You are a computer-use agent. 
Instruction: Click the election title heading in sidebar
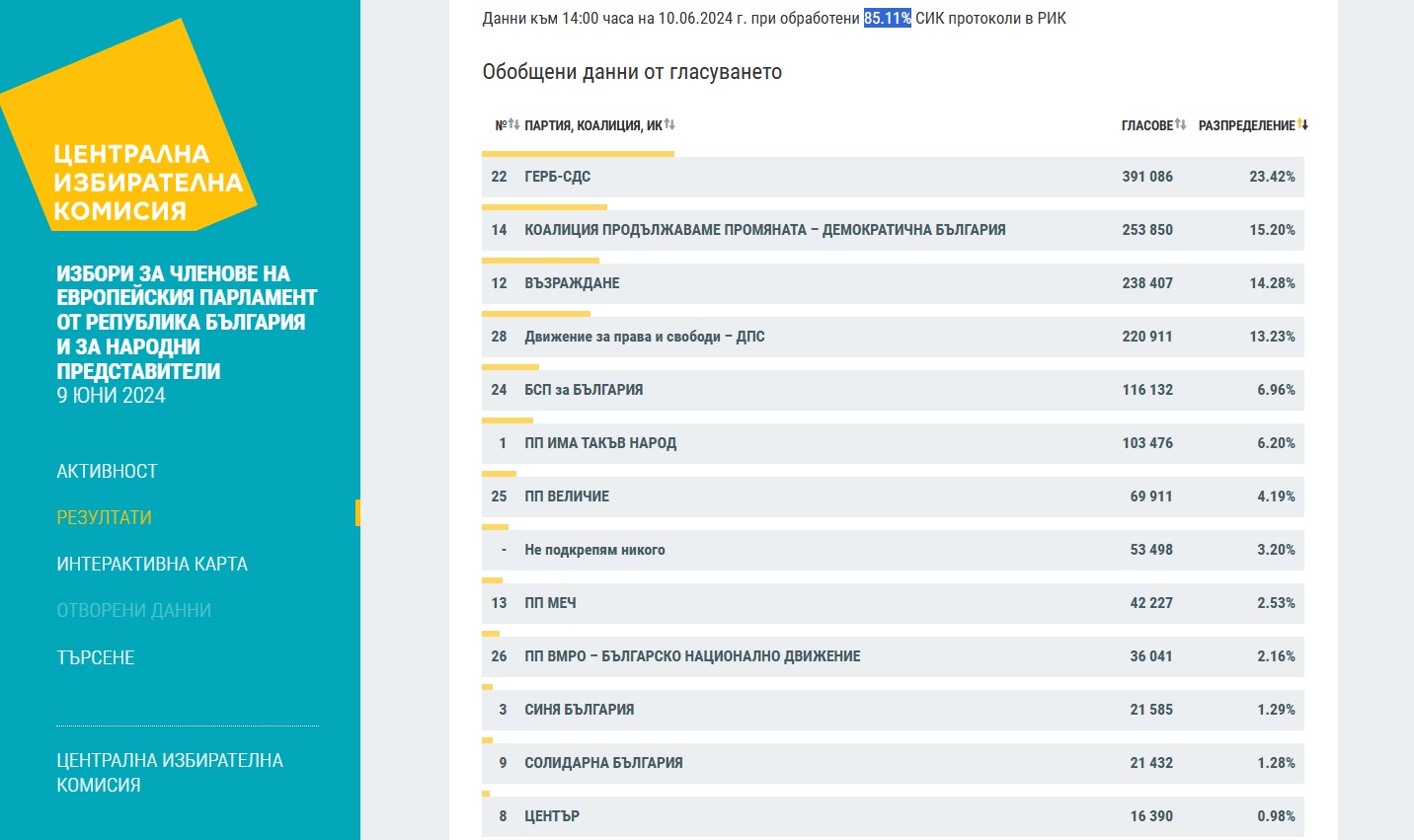pos(186,334)
